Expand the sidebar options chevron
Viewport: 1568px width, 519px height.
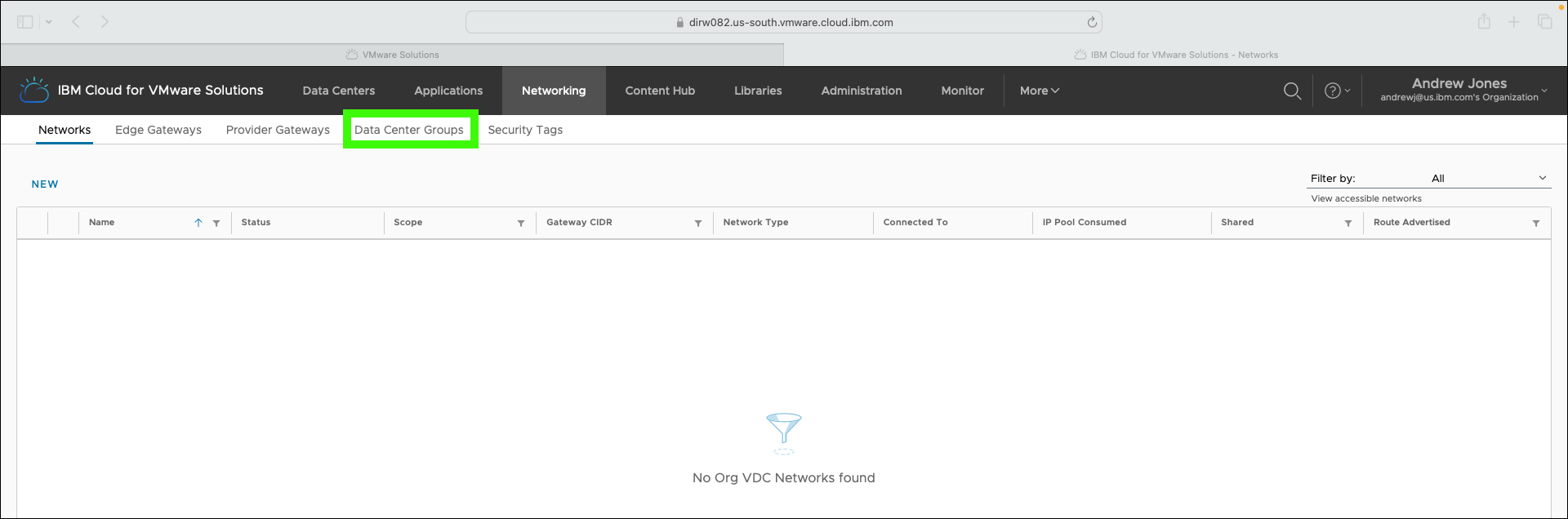coord(49,22)
